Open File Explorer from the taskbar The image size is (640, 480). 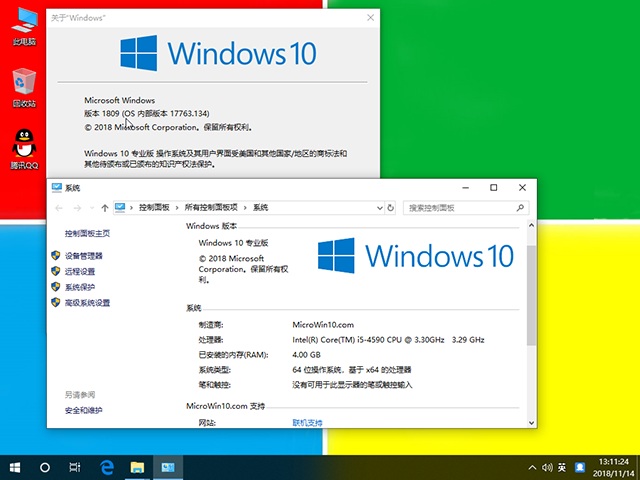point(137,467)
